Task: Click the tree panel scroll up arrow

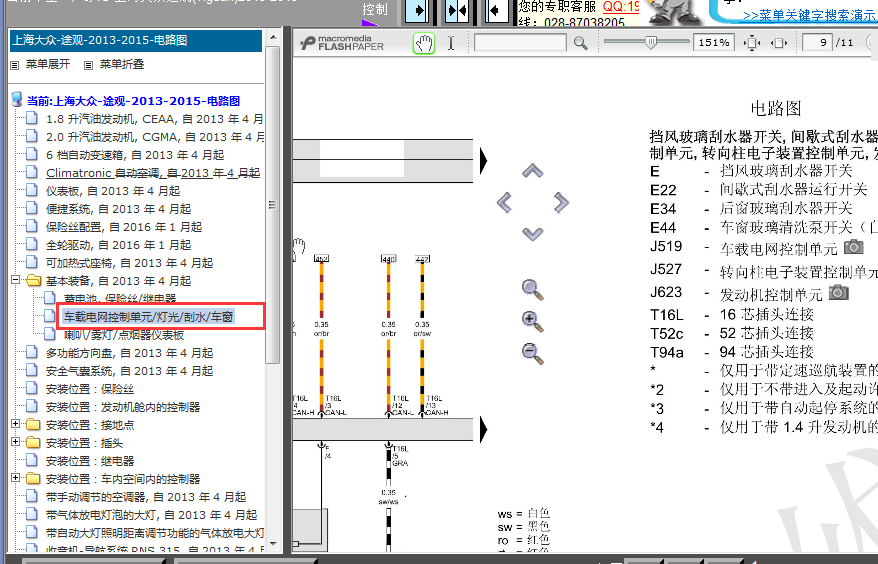Action: (x=273, y=38)
